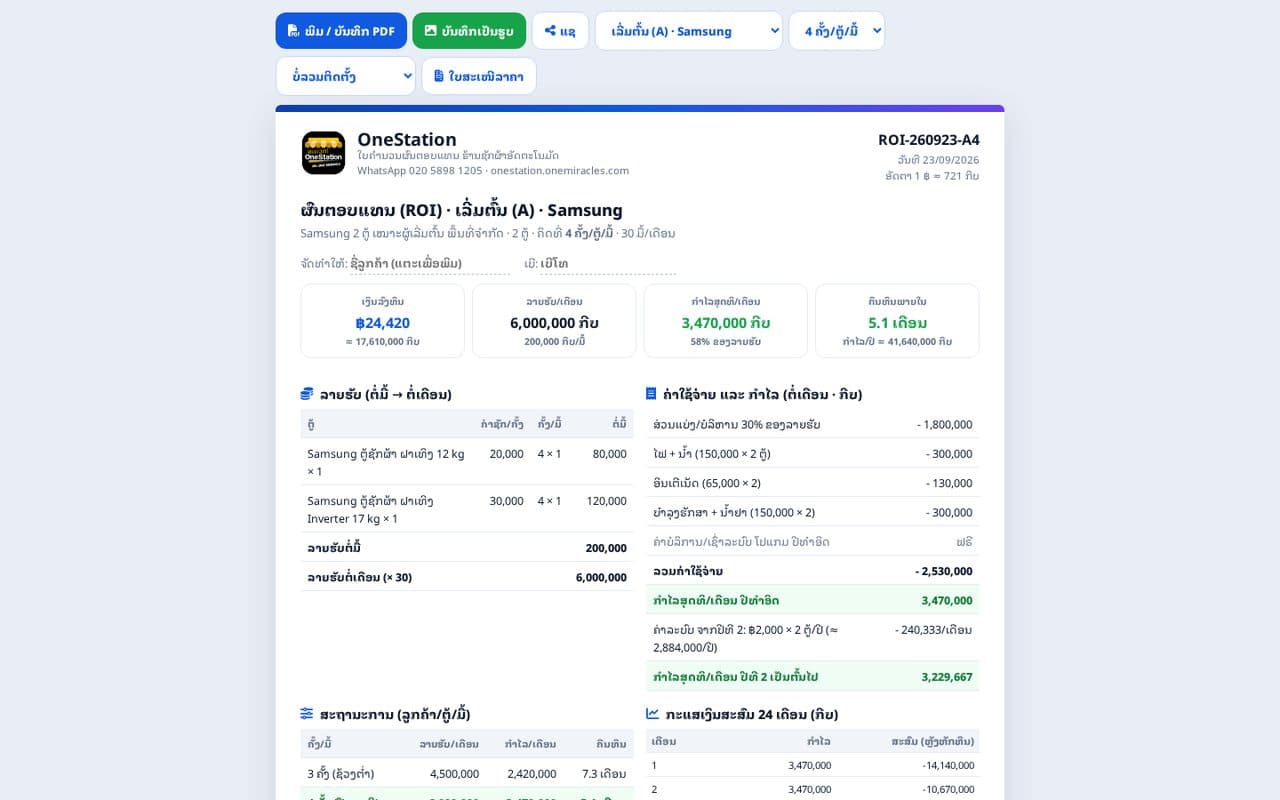Click the customer name field (ຊື່ລູກຄ້າ)

click(x=430, y=264)
